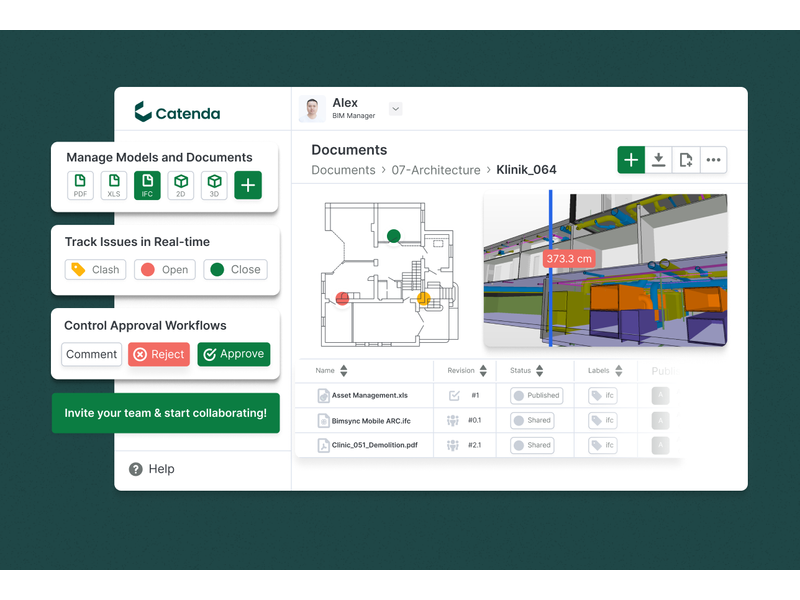Expand the Alex user profile dropdown
The image size is (800, 600).
pos(395,109)
